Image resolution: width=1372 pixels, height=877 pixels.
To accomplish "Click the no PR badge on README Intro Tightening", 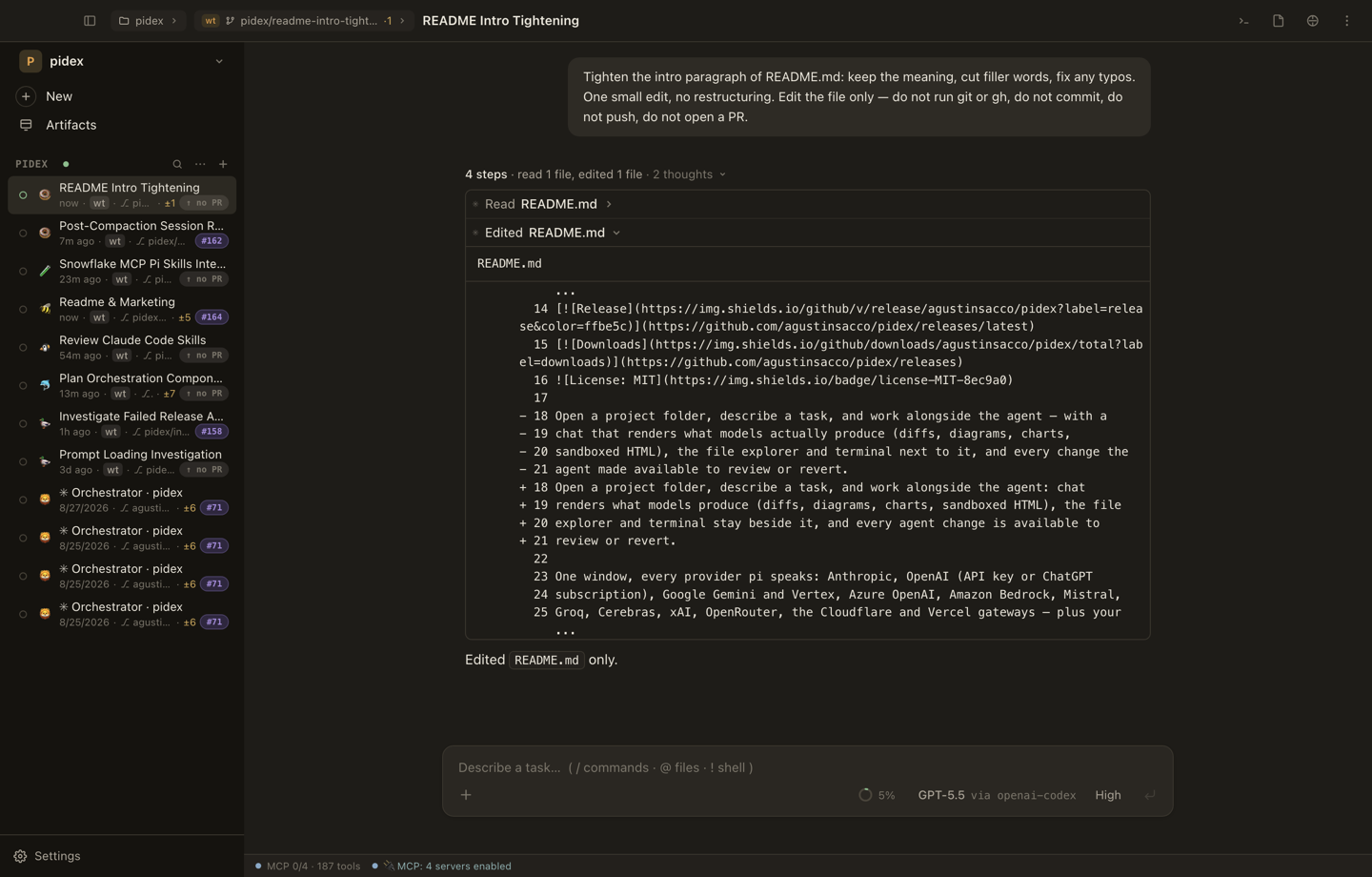I will 204,203.
